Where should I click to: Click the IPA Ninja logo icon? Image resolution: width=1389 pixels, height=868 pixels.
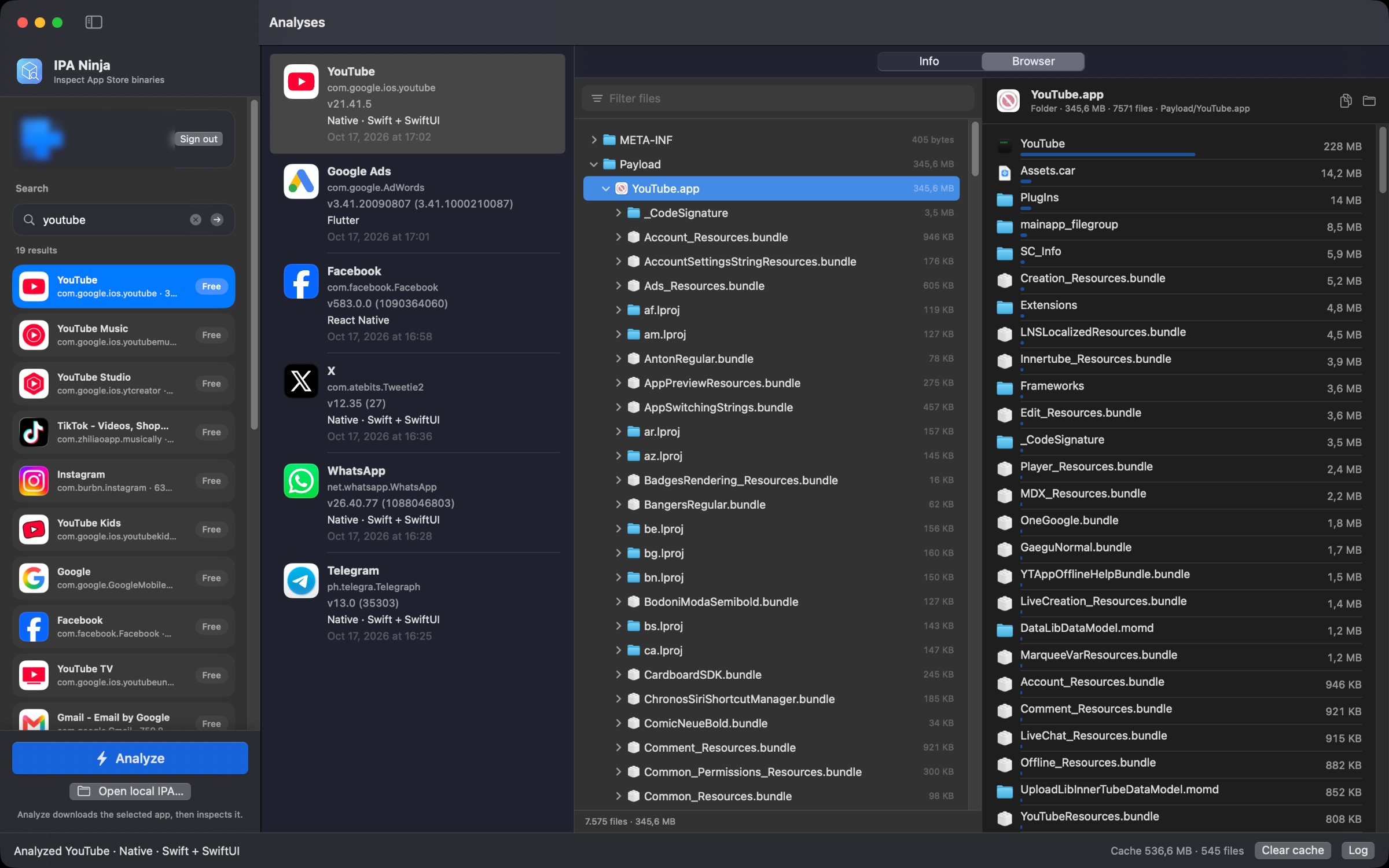click(x=30, y=72)
